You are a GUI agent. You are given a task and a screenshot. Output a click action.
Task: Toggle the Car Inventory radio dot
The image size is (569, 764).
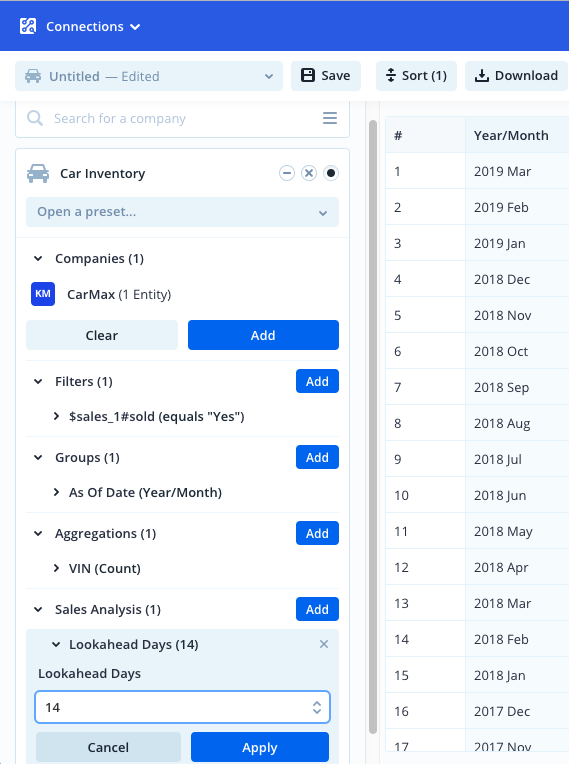[x=331, y=173]
